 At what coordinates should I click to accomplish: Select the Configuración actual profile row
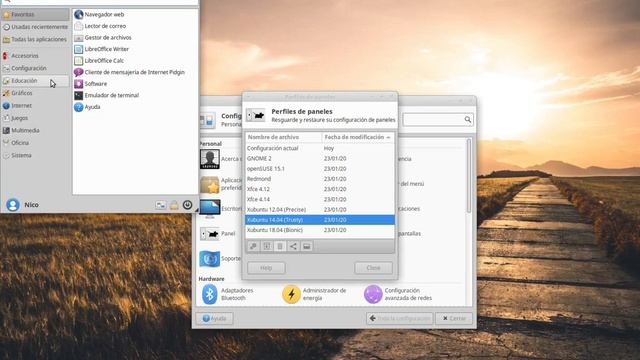(320, 148)
